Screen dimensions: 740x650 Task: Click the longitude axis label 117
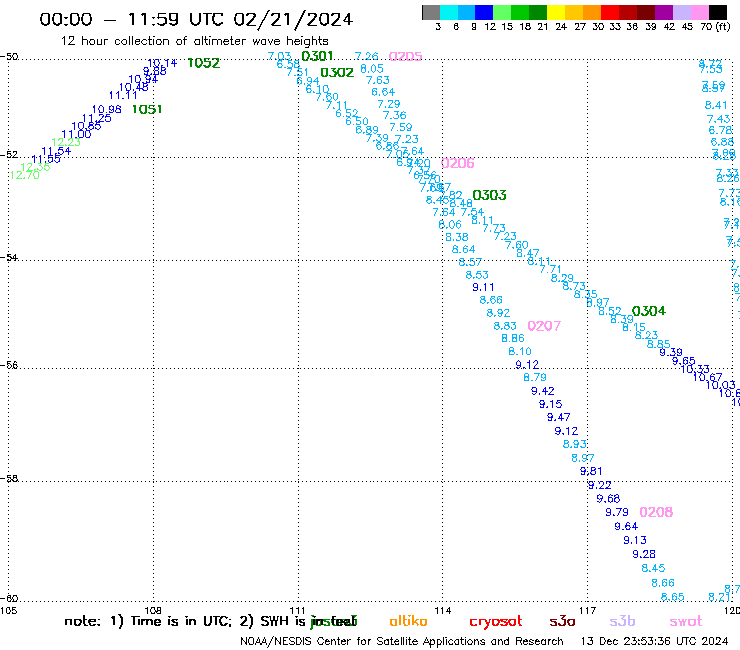click(587, 611)
